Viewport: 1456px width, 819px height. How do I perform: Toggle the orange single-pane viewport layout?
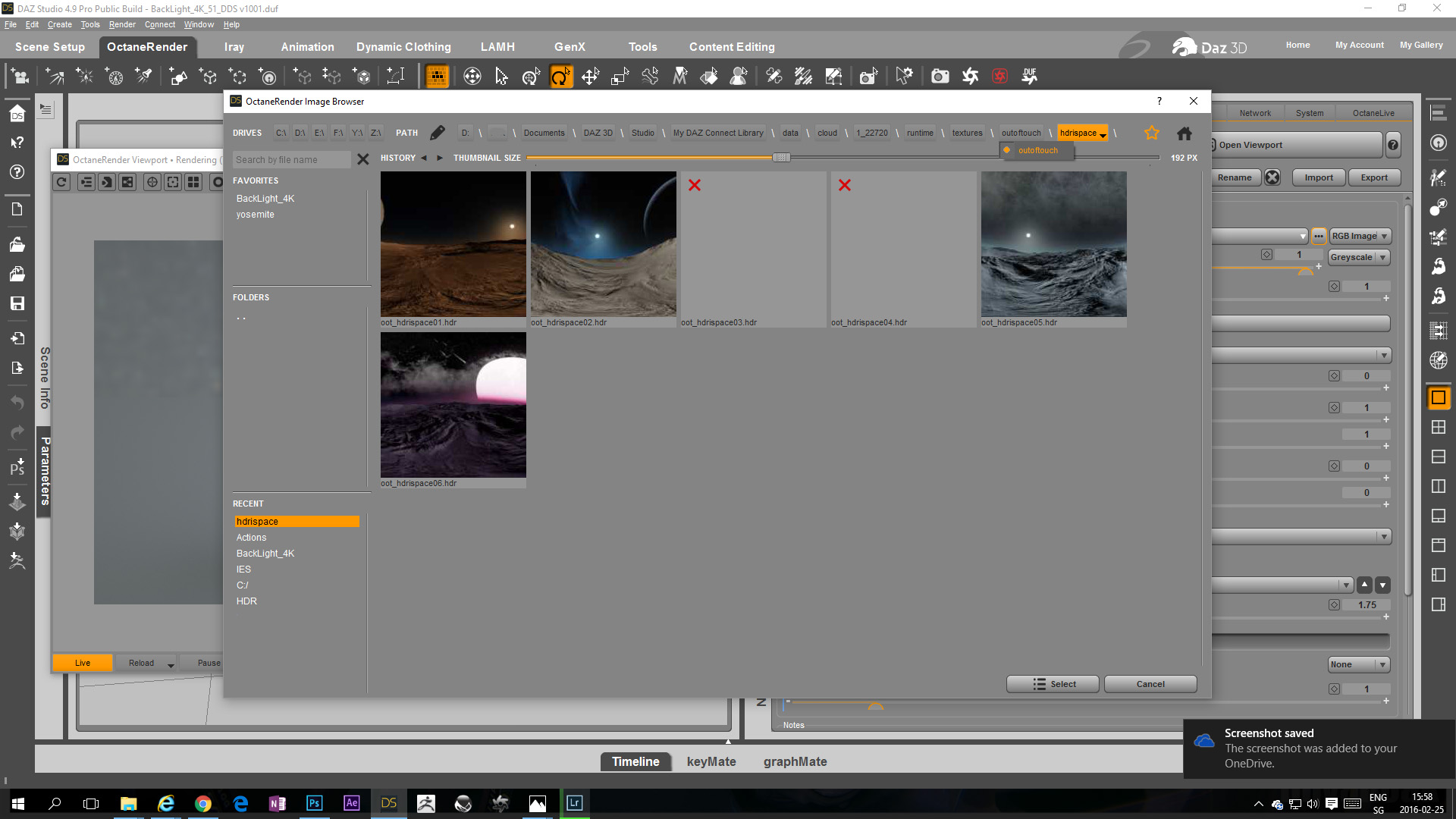point(1438,397)
